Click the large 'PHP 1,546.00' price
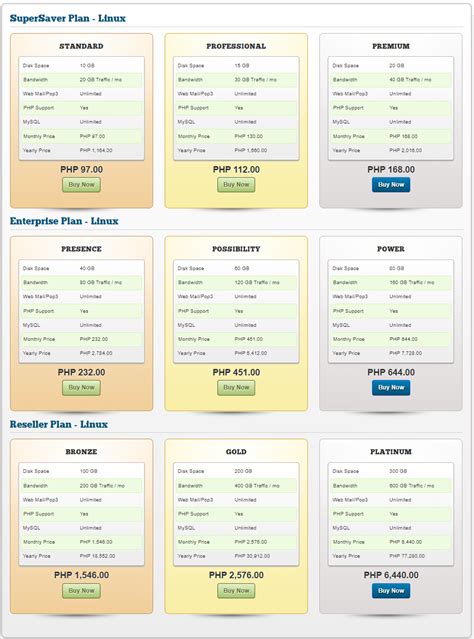The width and height of the screenshot is (474, 639). [x=82, y=575]
